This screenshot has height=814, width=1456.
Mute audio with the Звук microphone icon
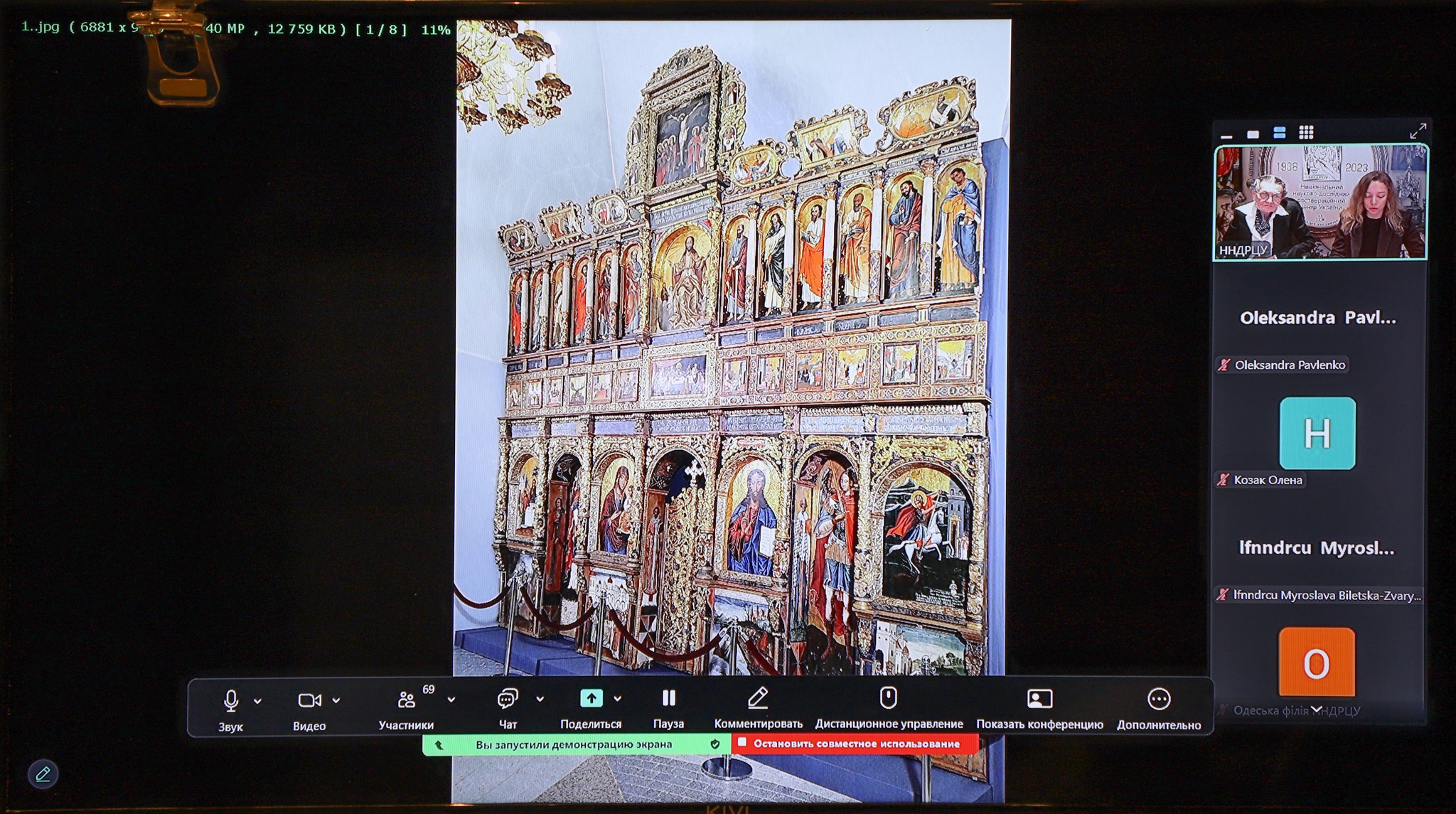(x=230, y=700)
